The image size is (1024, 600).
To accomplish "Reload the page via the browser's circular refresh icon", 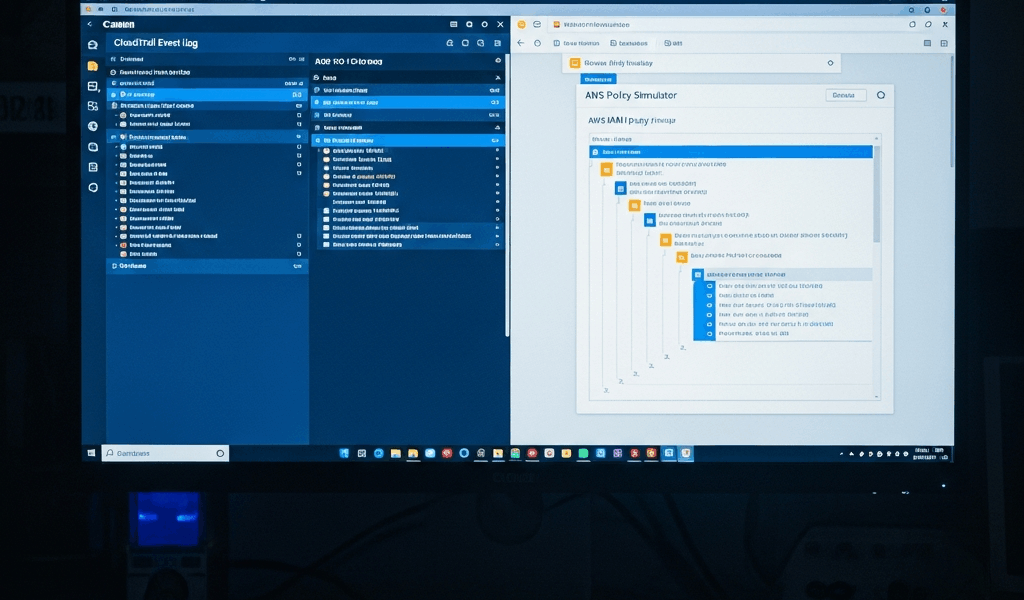I will 537,43.
